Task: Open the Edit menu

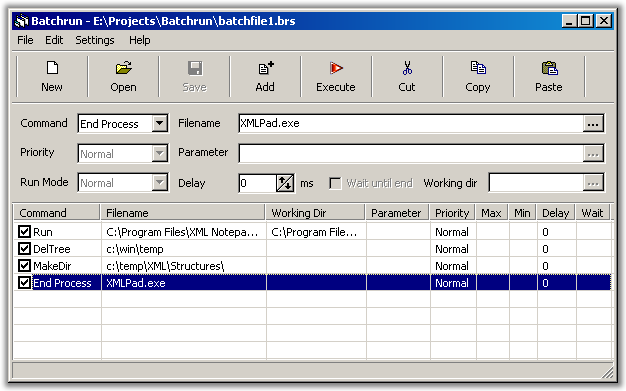Action: coord(54,40)
